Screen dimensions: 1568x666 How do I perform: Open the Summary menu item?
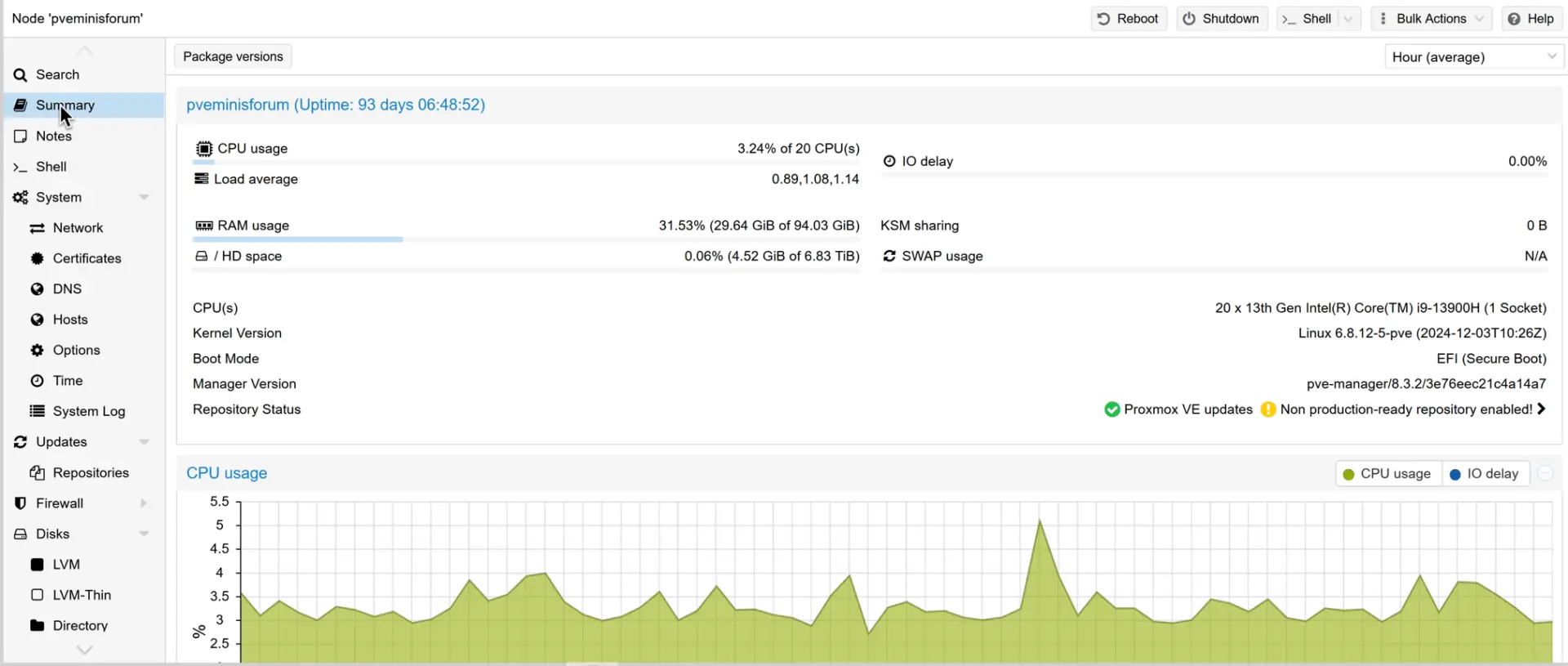[x=84, y=105]
